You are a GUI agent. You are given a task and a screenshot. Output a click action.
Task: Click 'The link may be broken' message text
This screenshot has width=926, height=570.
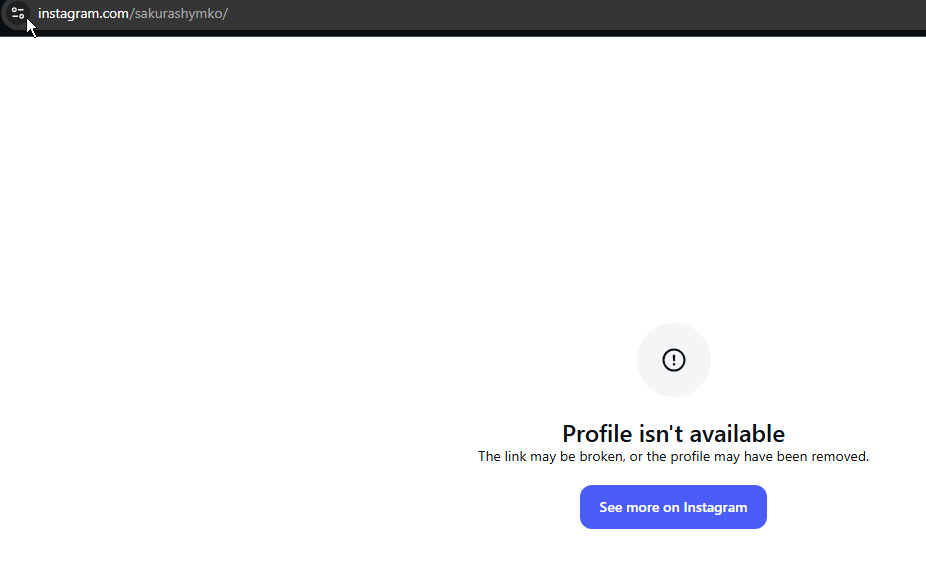[673, 457]
